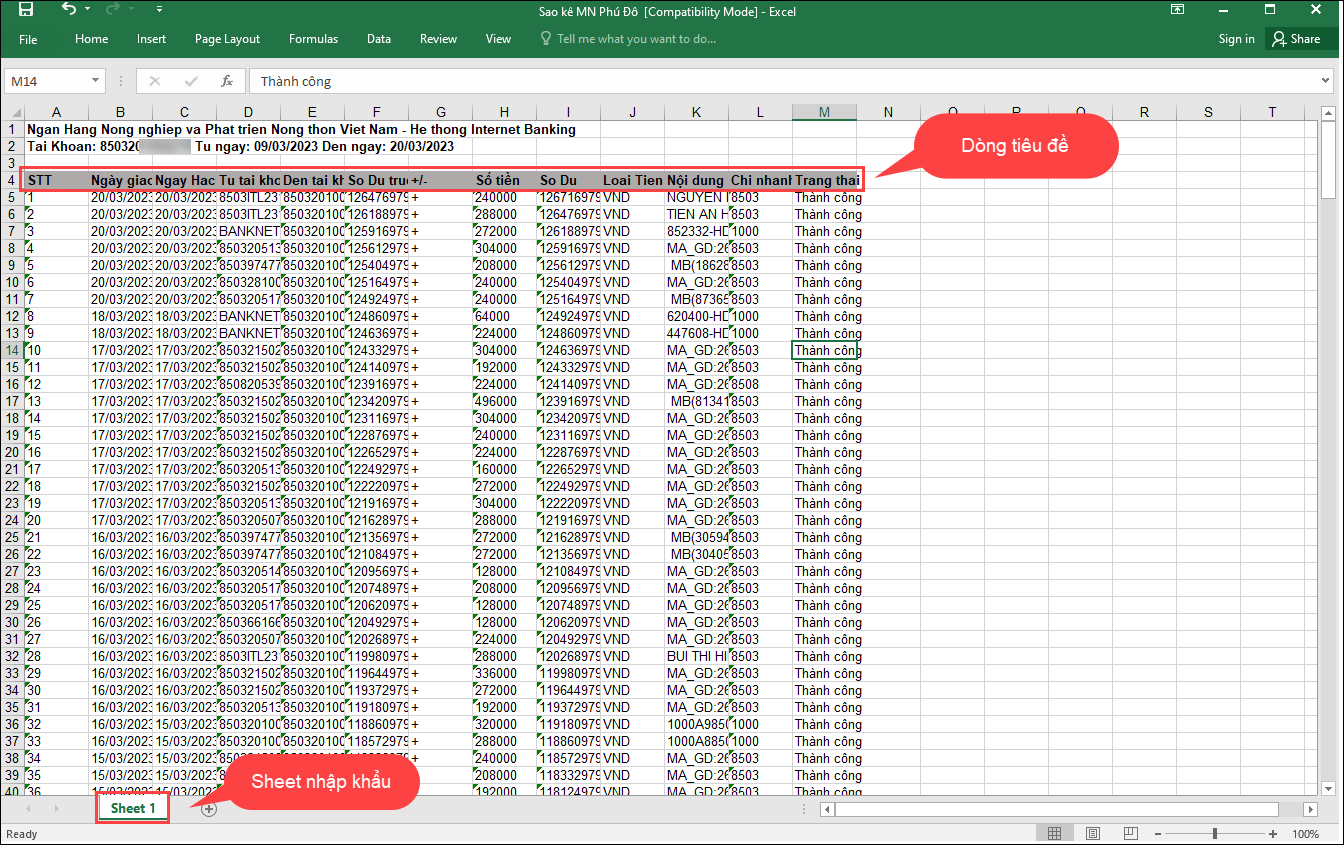Expand the formula bar
This screenshot has height=845, width=1344.
(1324, 81)
